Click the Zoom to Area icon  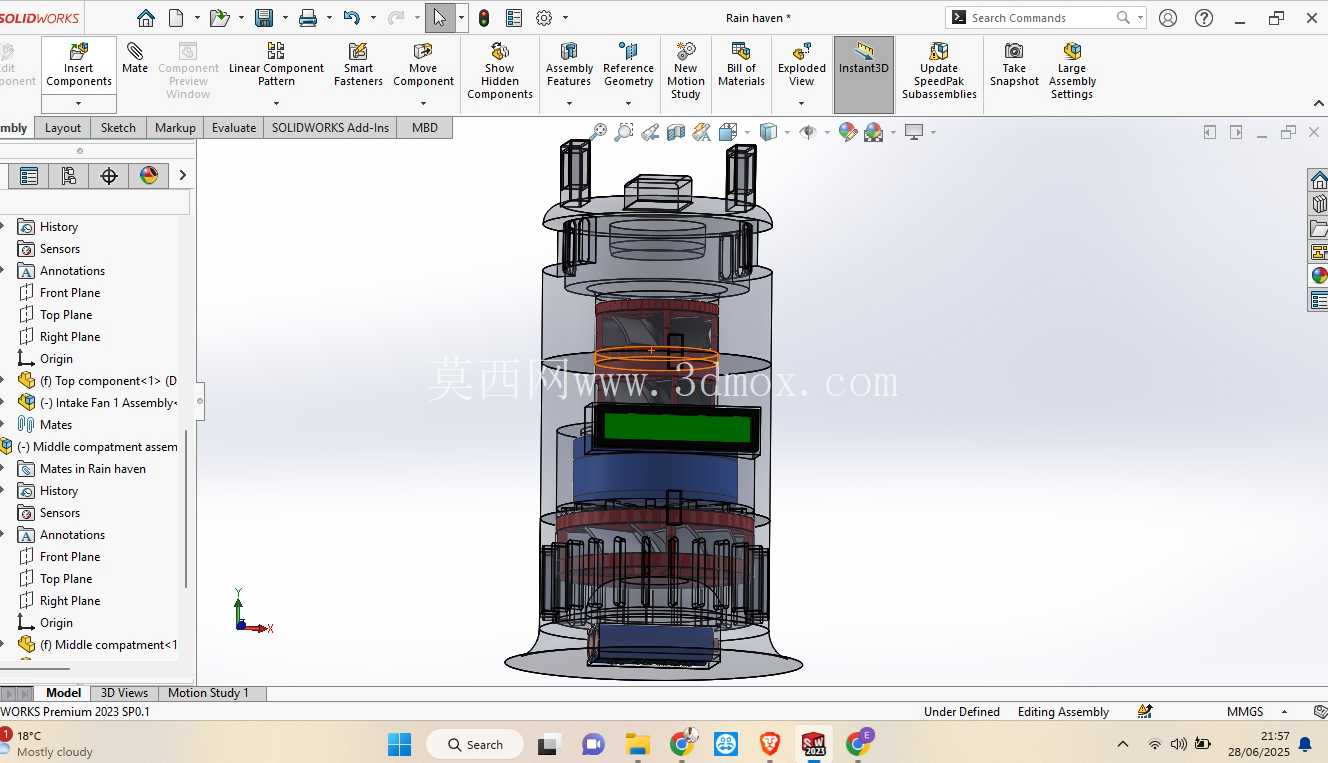point(624,132)
